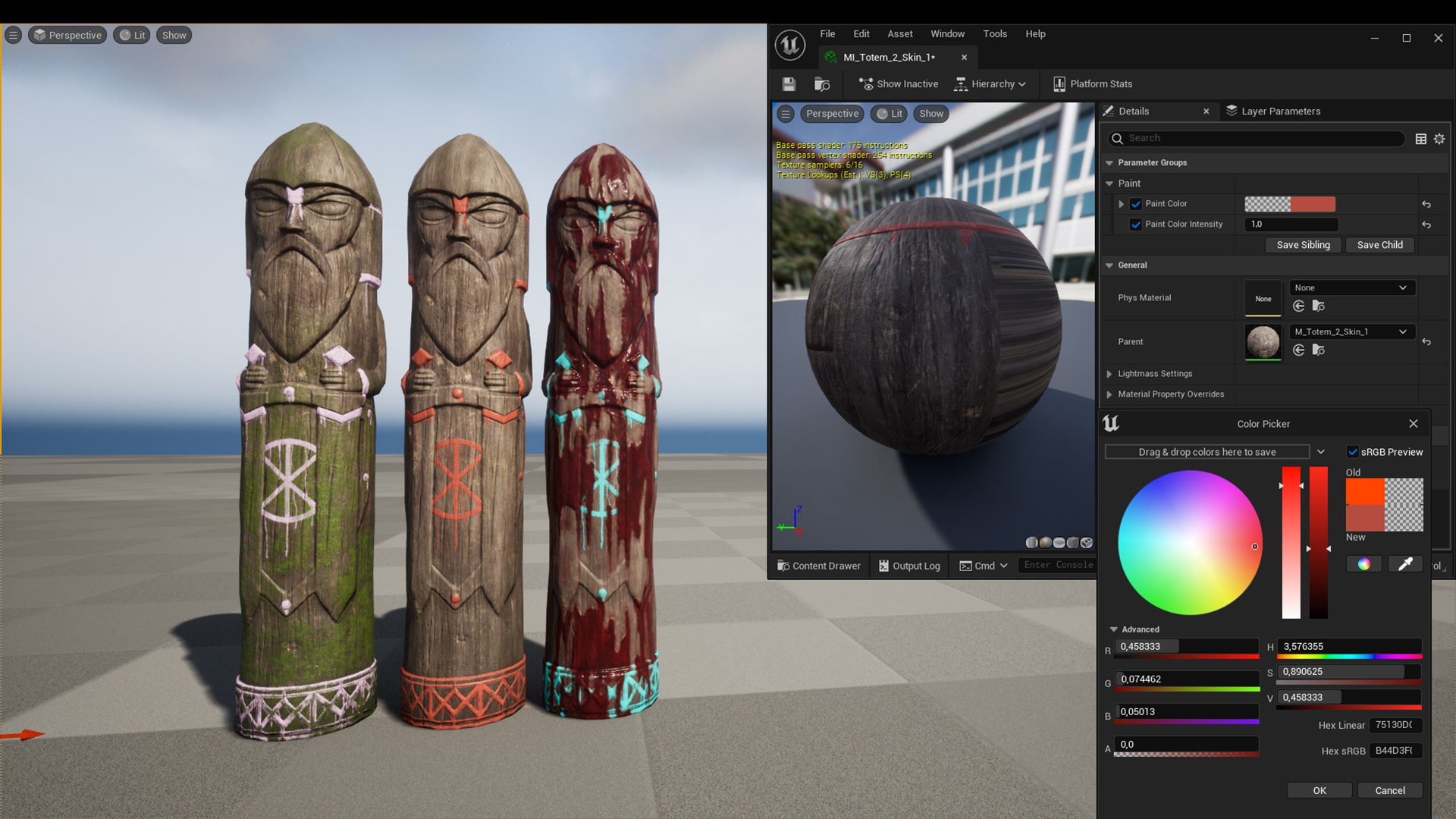The image size is (1456, 819).
Task: Click Save Sibling button
Action: coord(1303,245)
